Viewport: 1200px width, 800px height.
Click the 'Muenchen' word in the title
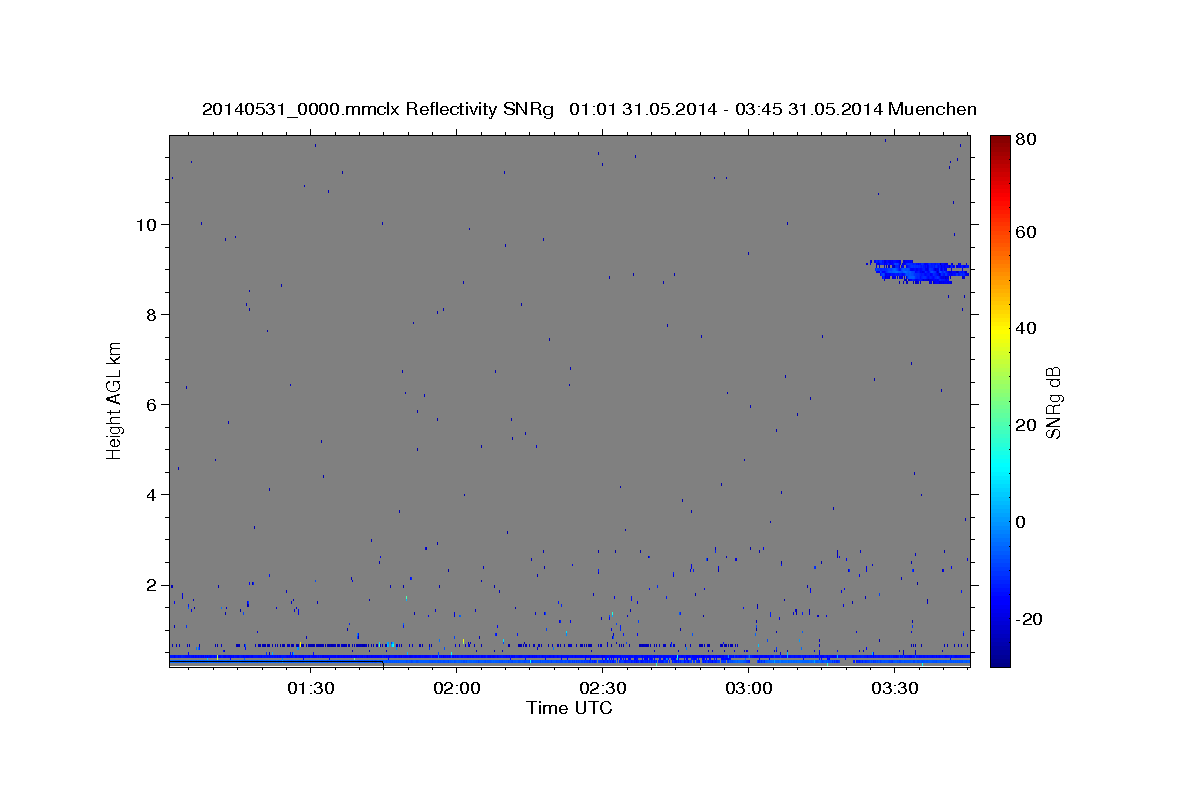(931, 109)
